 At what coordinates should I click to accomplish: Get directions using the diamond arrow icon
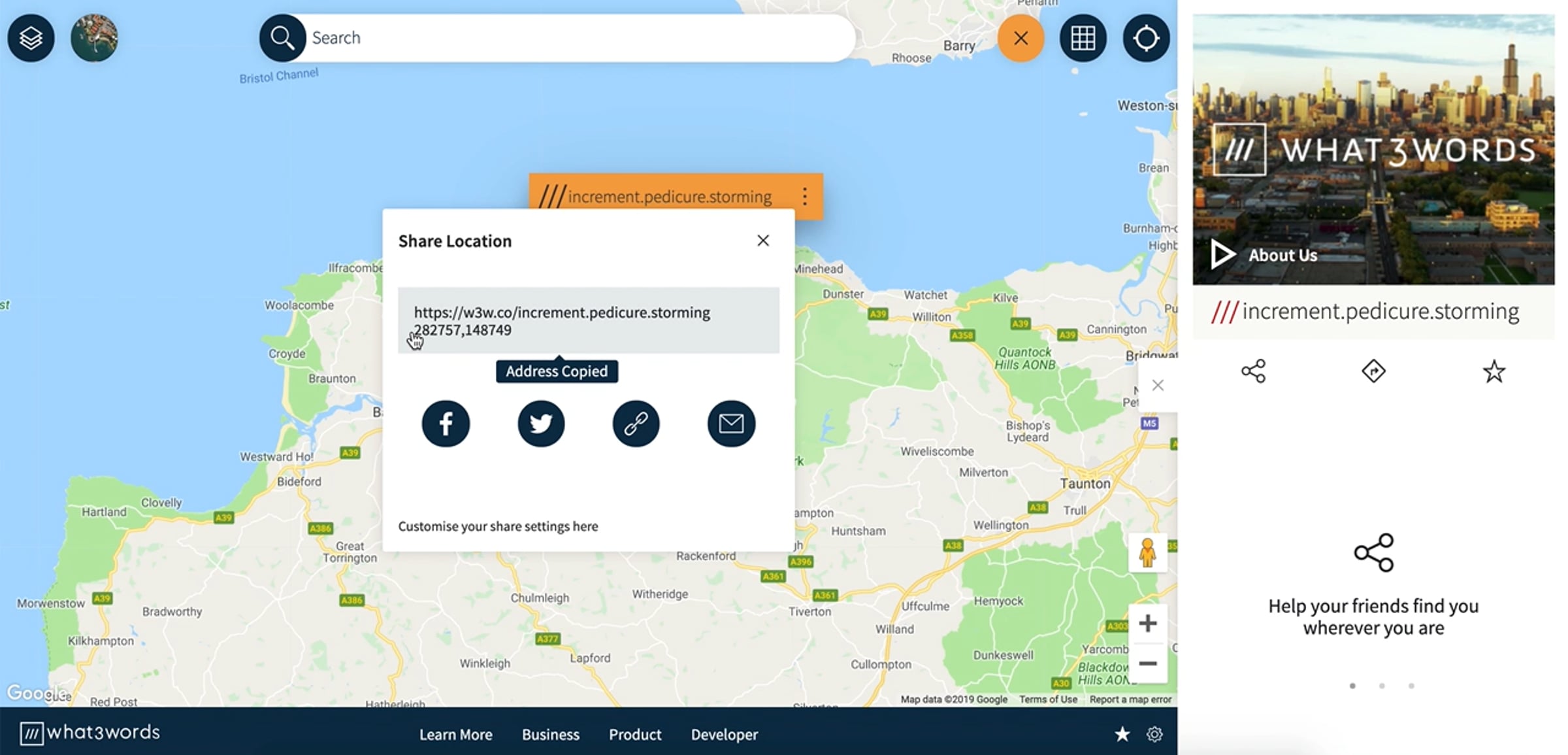tap(1373, 371)
